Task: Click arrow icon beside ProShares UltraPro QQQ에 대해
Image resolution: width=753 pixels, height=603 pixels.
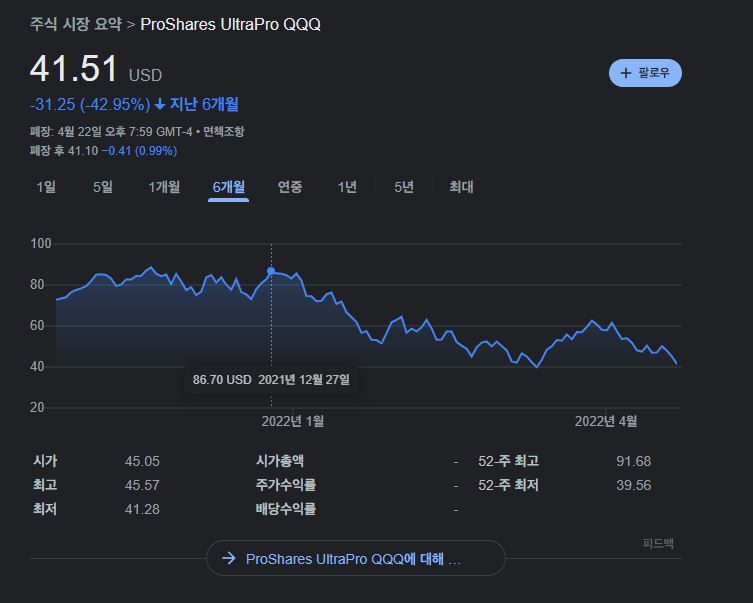Action: [x=229, y=558]
